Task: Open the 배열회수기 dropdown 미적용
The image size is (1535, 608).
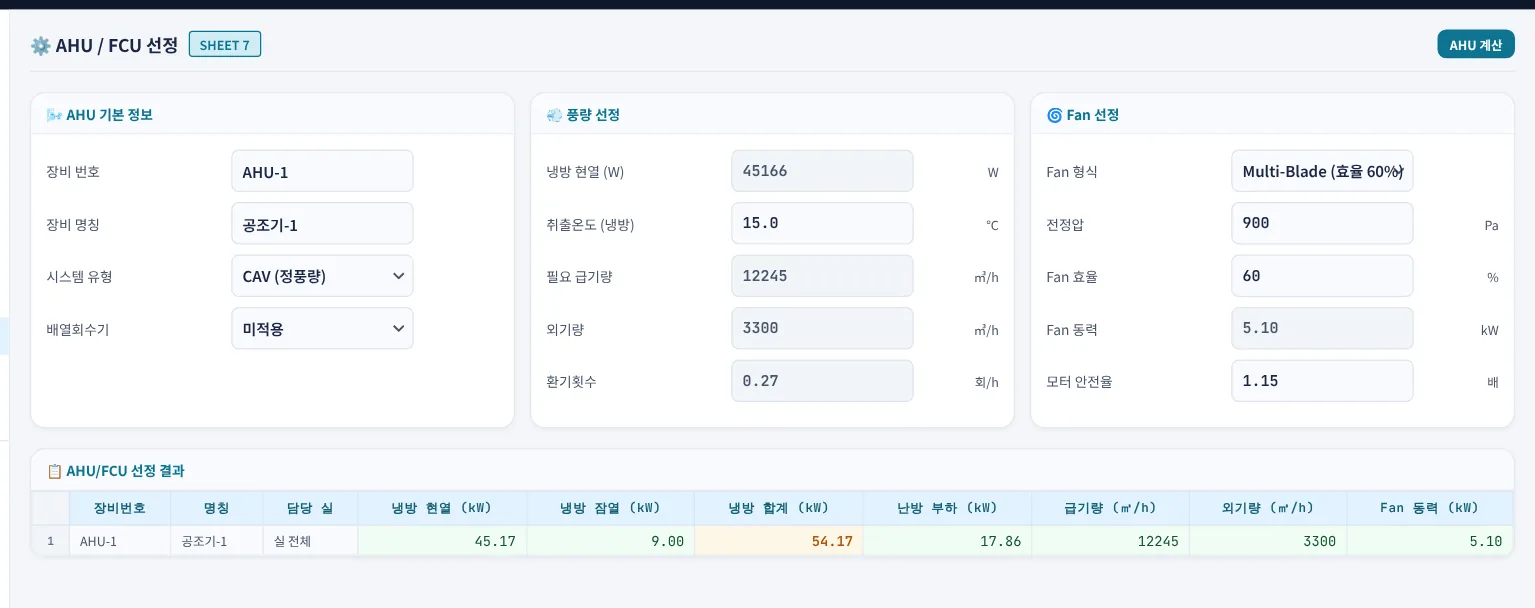Action: [x=322, y=328]
